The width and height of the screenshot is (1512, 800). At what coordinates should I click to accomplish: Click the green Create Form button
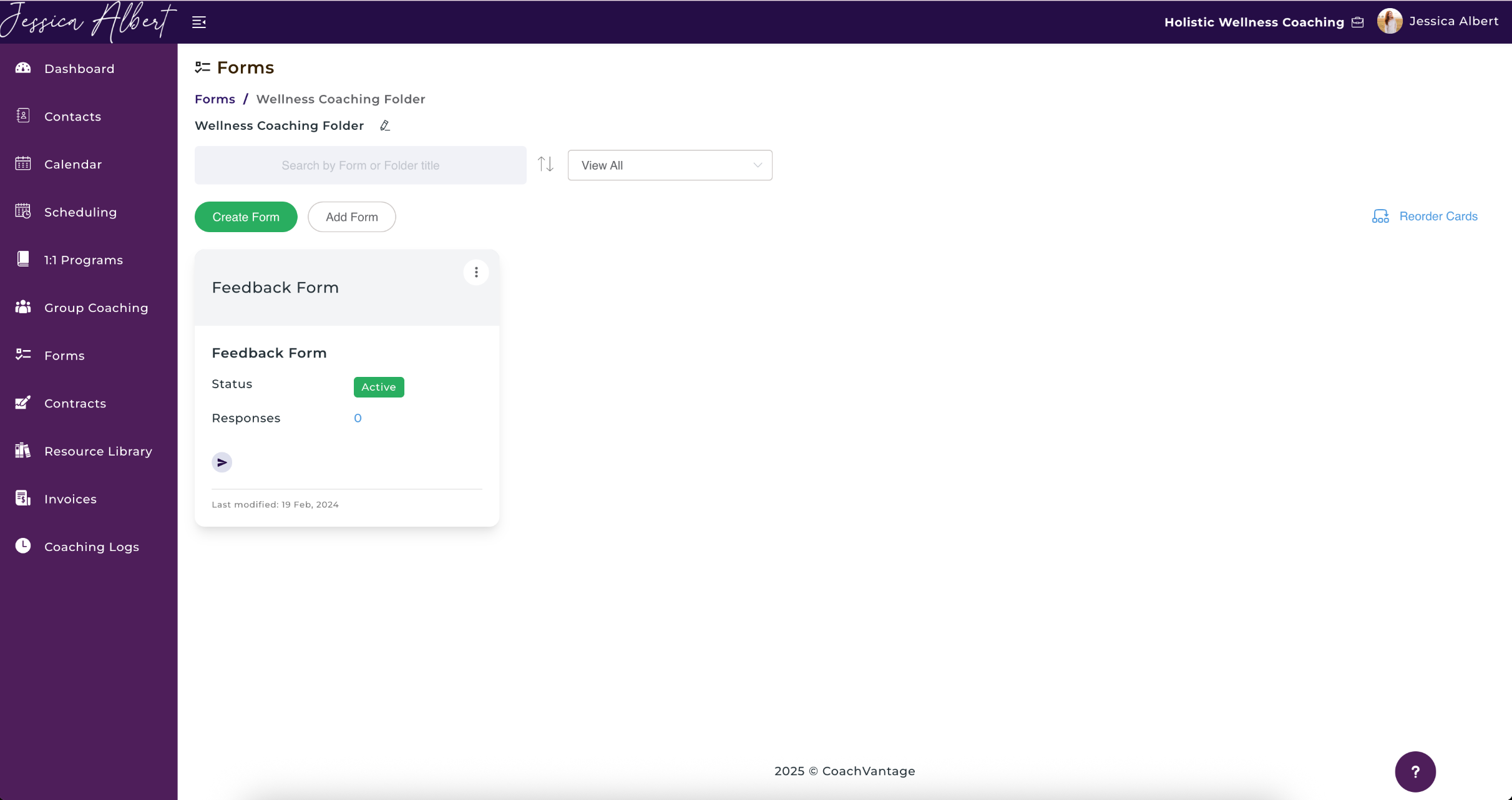[246, 217]
